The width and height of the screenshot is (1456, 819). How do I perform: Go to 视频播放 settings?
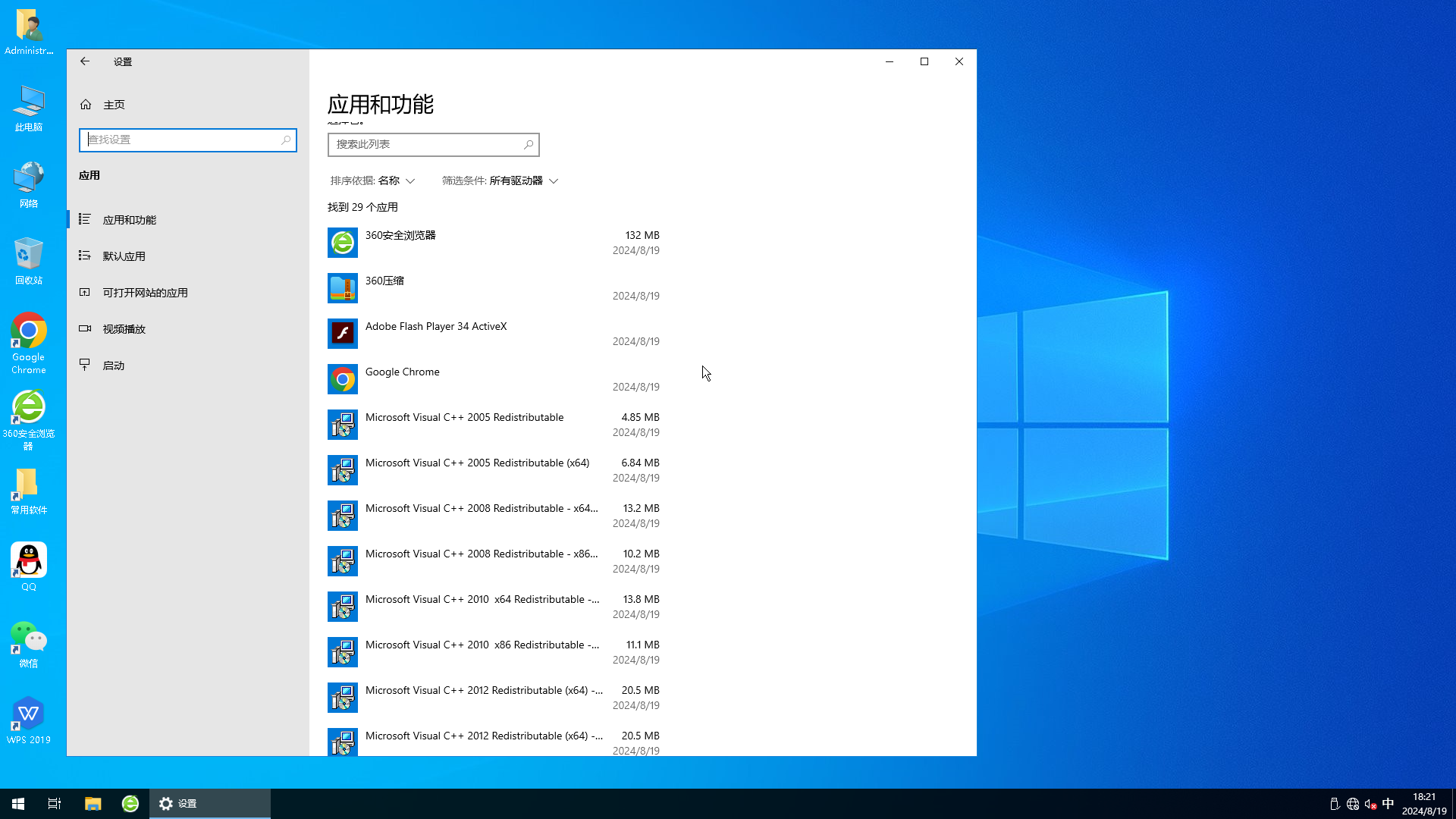click(188, 329)
